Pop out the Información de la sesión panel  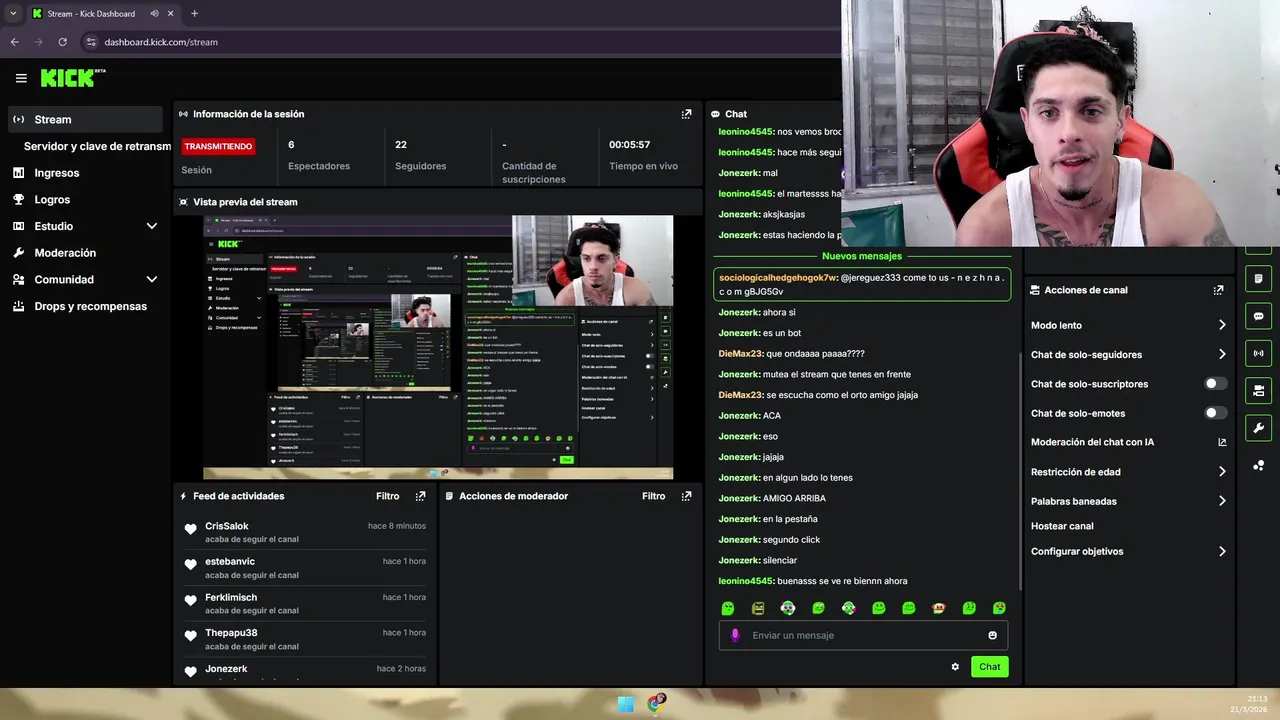pos(686,114)
